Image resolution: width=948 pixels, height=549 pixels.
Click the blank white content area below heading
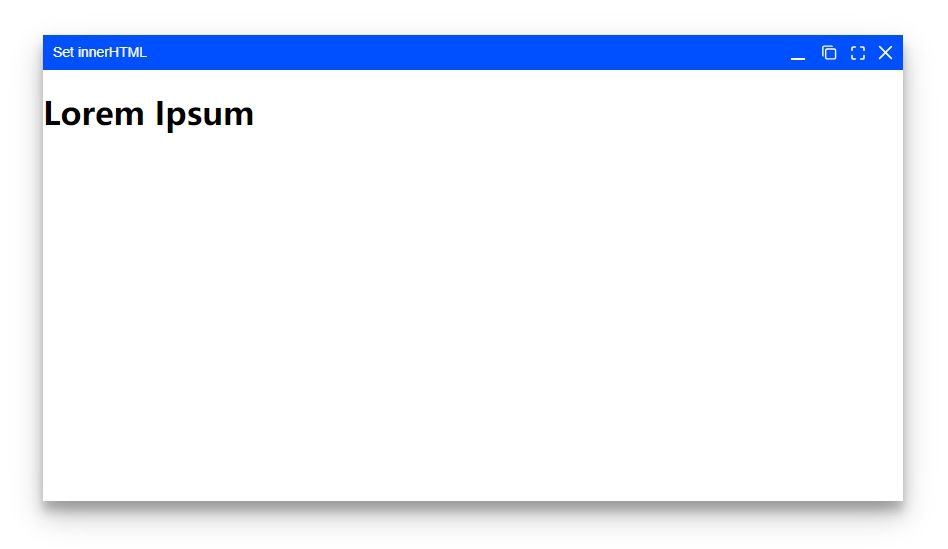pyautogui.click(x=473, y=314)
